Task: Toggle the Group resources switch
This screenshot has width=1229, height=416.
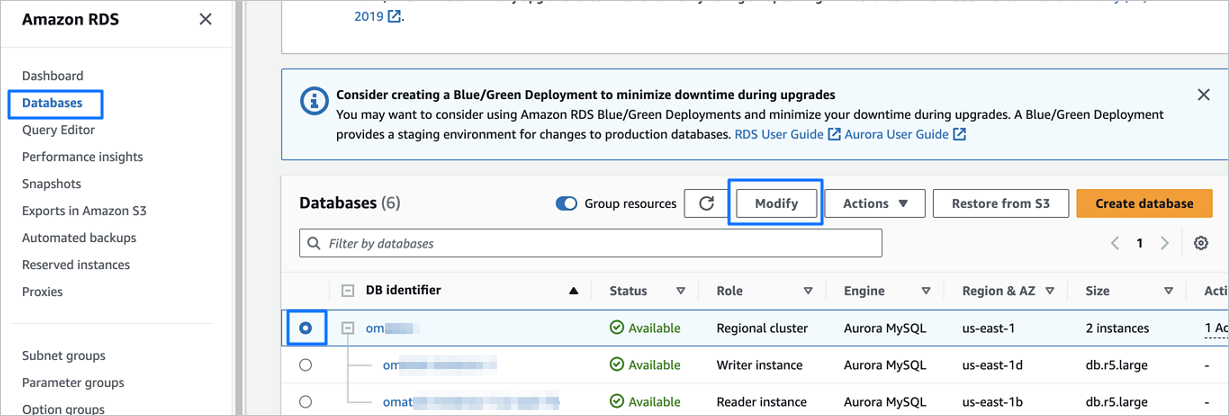Action: tap(566, 203)
